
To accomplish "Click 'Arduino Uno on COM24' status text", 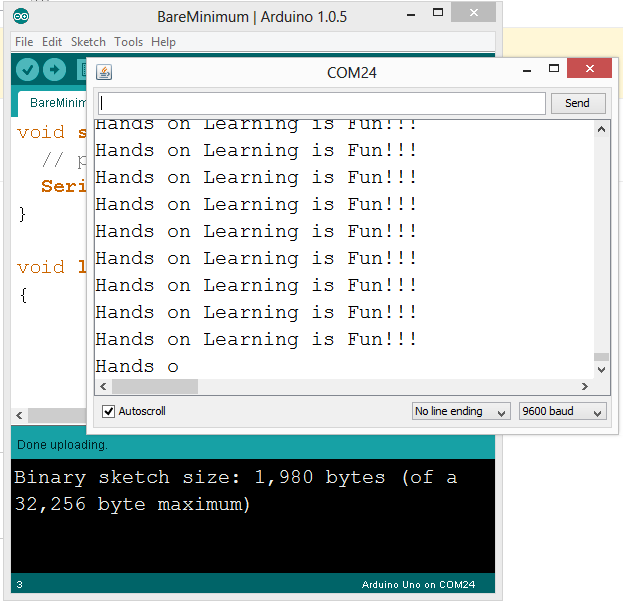I will point(418,585).
